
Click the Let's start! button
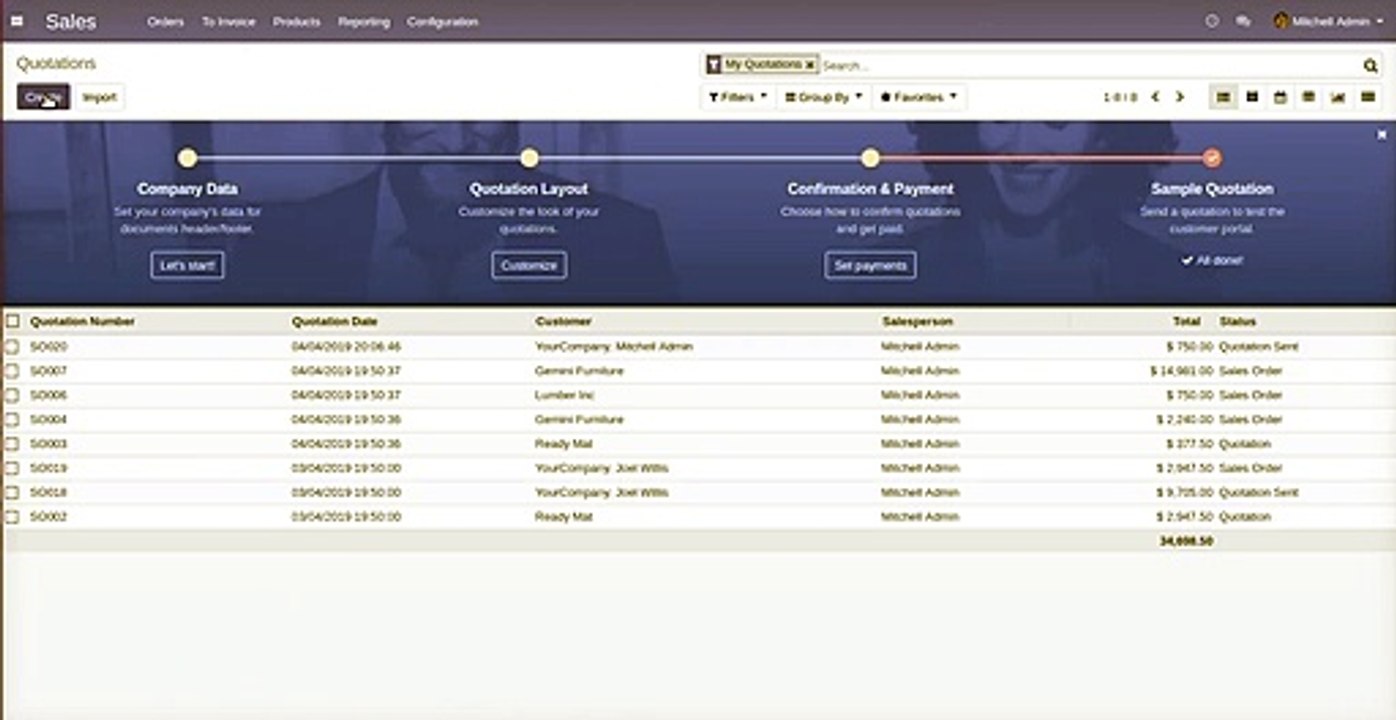(x=187, y=266)
